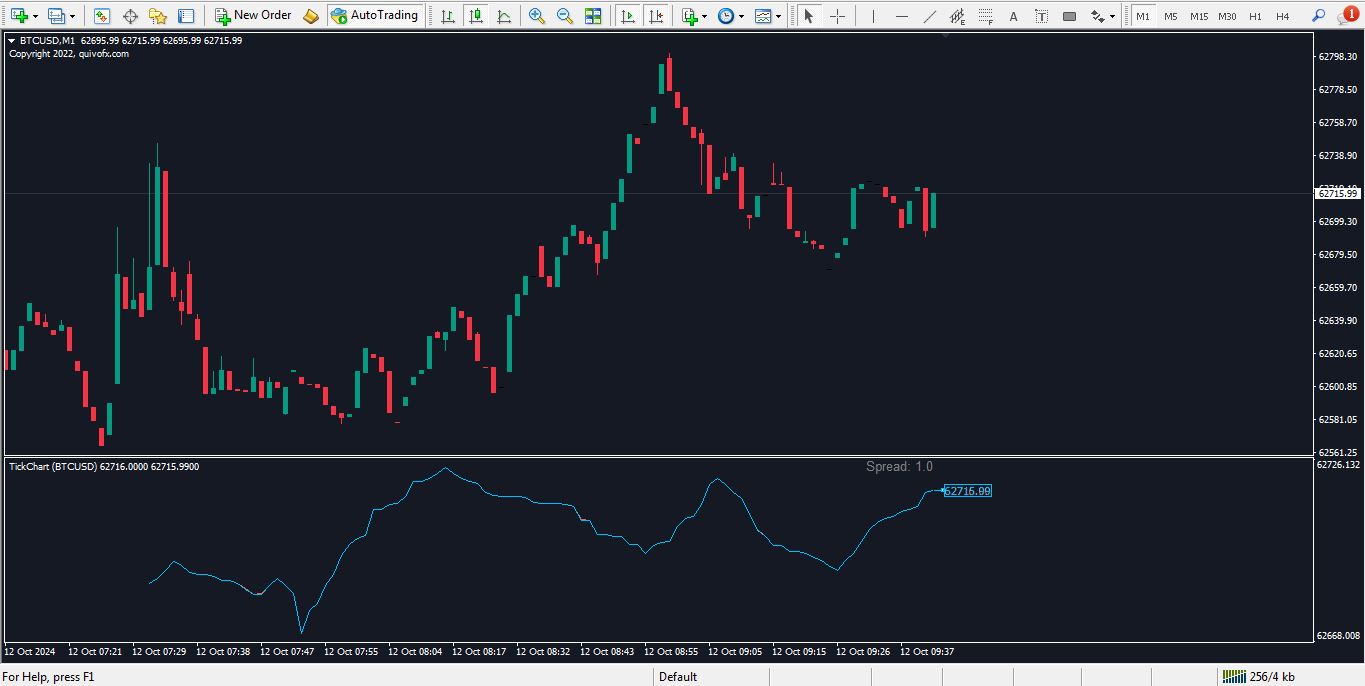
Task: Switch chart to candlestick display
Action: tap(476, 16)
